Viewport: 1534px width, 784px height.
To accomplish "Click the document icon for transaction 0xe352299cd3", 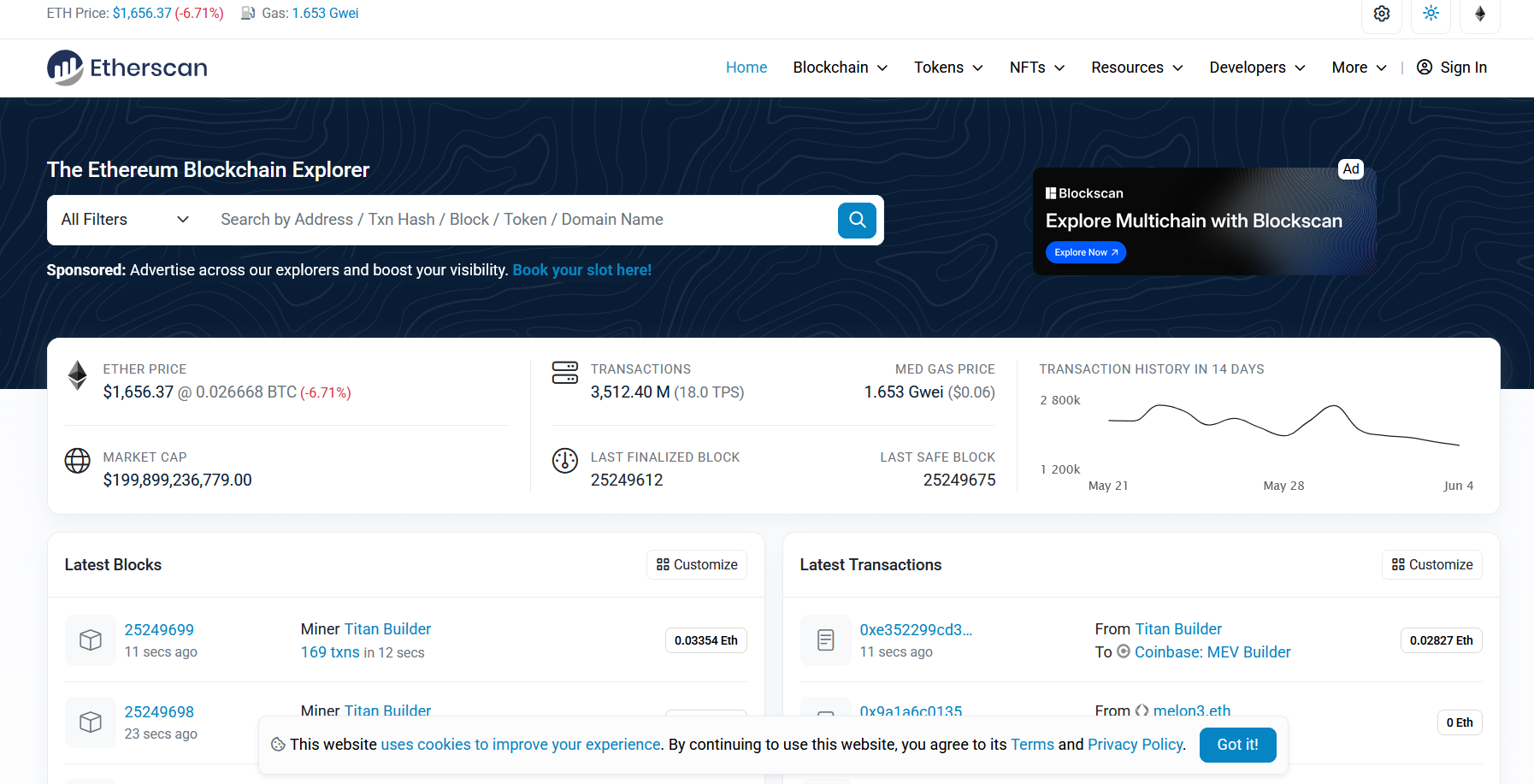I will tap(826, 640).
